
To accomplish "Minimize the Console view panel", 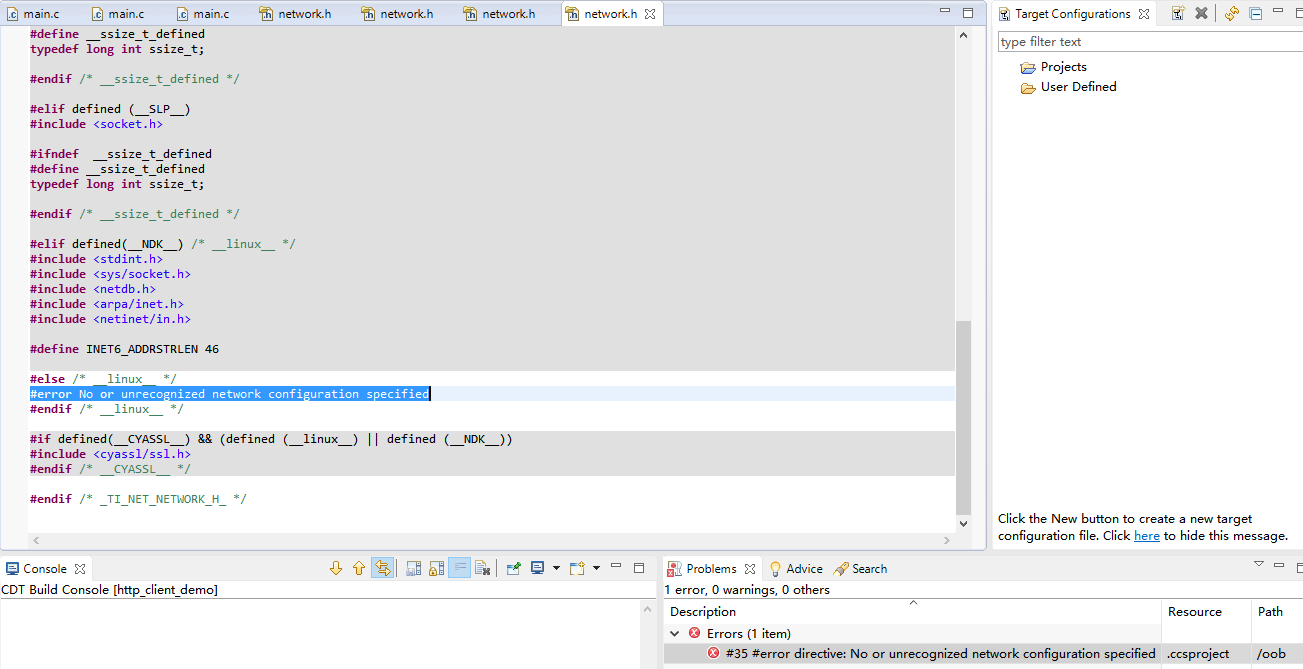I will click(x=617, y=567).
